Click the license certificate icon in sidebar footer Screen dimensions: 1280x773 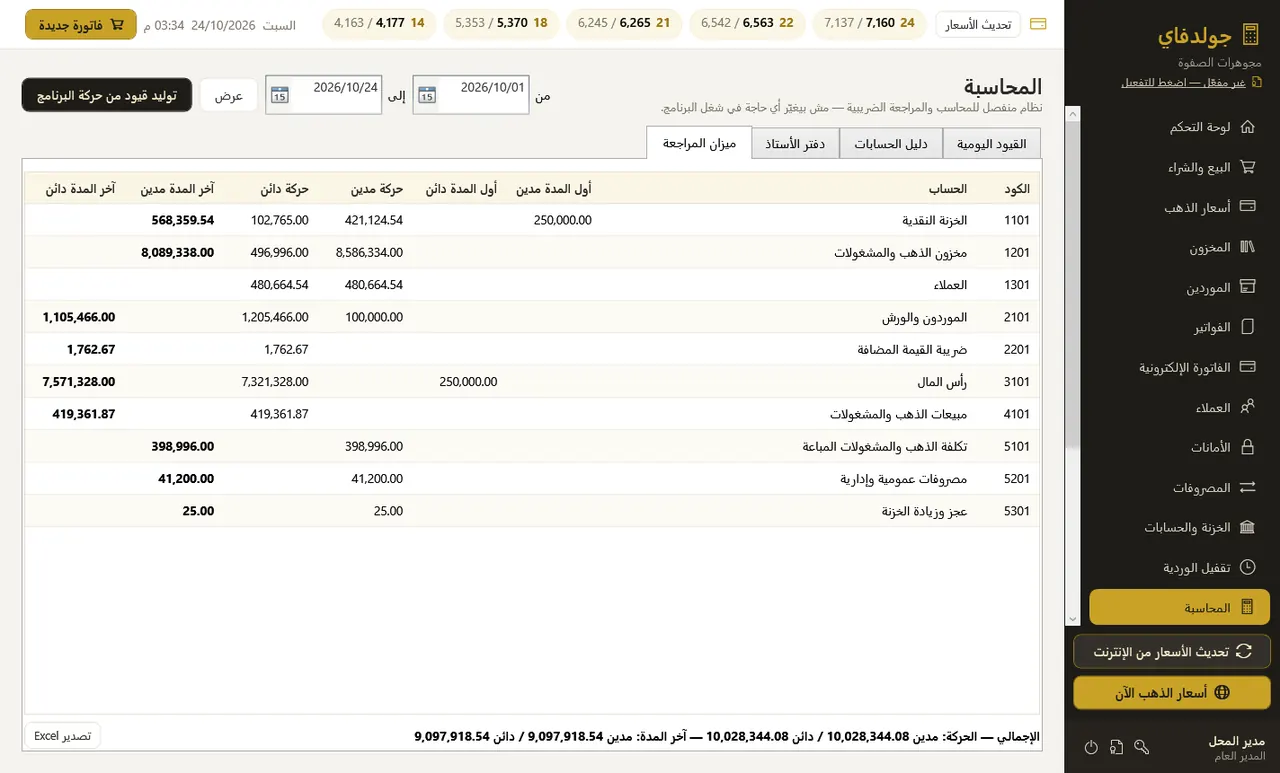[x=1116, y=747]
